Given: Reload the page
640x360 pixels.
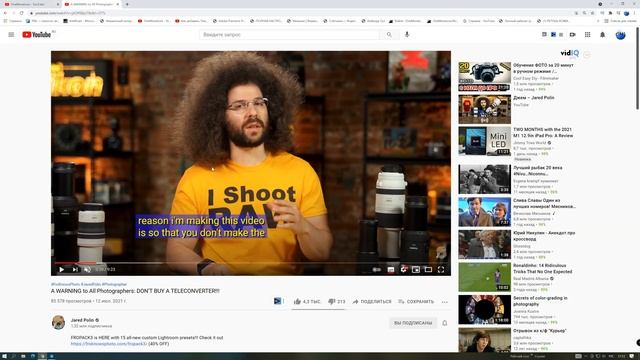Looking at the screenshot, I should pyautogui.click(x=21, y=13).
